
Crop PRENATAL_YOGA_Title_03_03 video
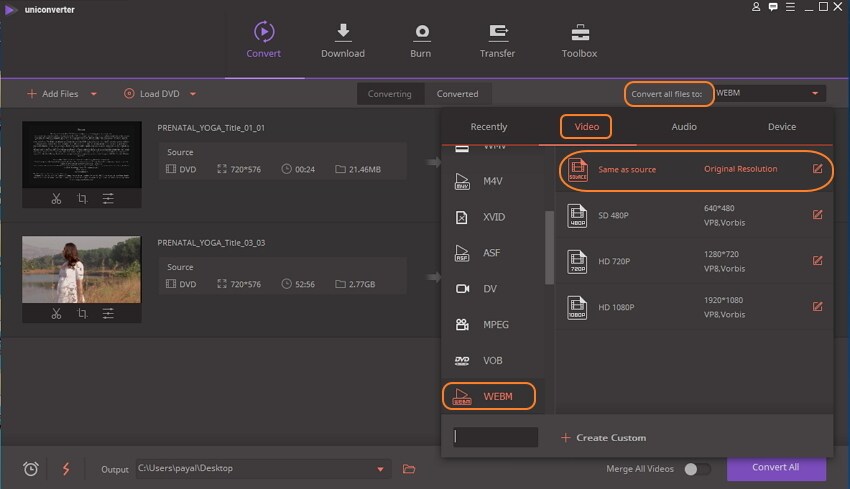(x=82, y=313)
